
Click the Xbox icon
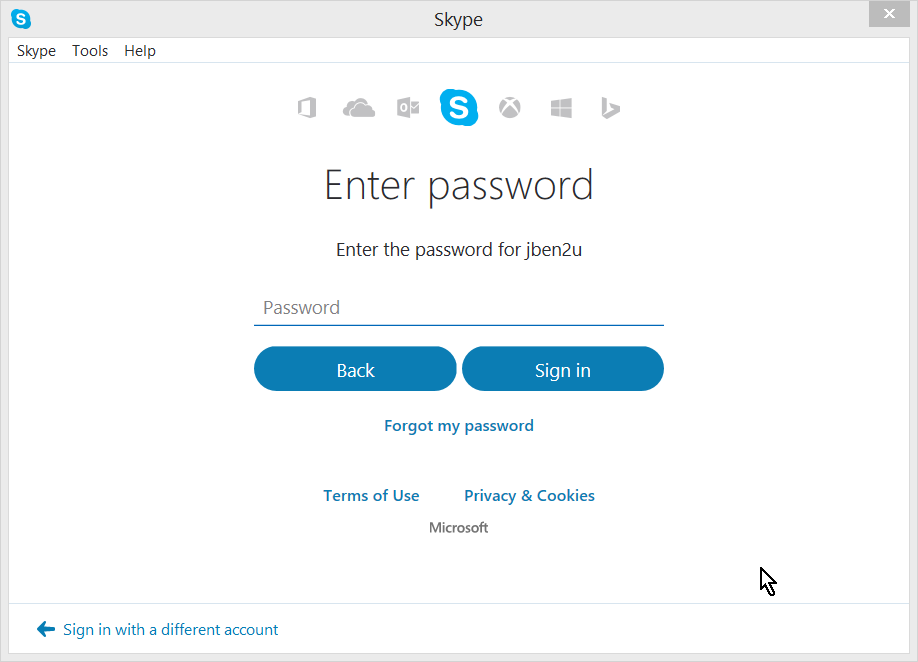coord(509,108)
